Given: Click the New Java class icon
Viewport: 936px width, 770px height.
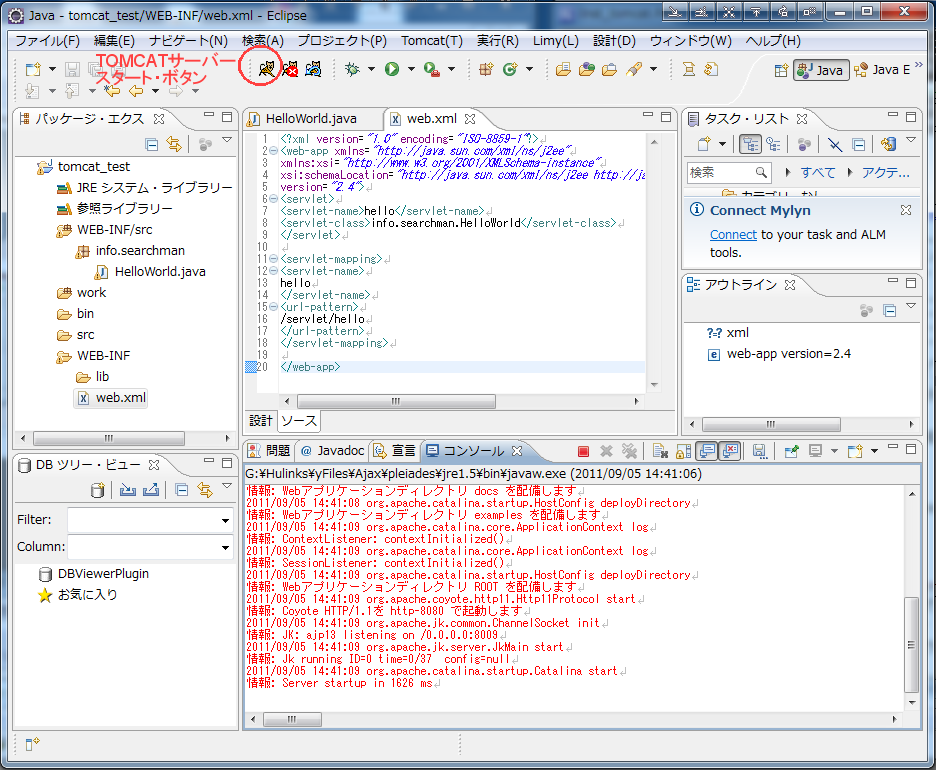Looking at the screenshot, I should click(510, 69).
